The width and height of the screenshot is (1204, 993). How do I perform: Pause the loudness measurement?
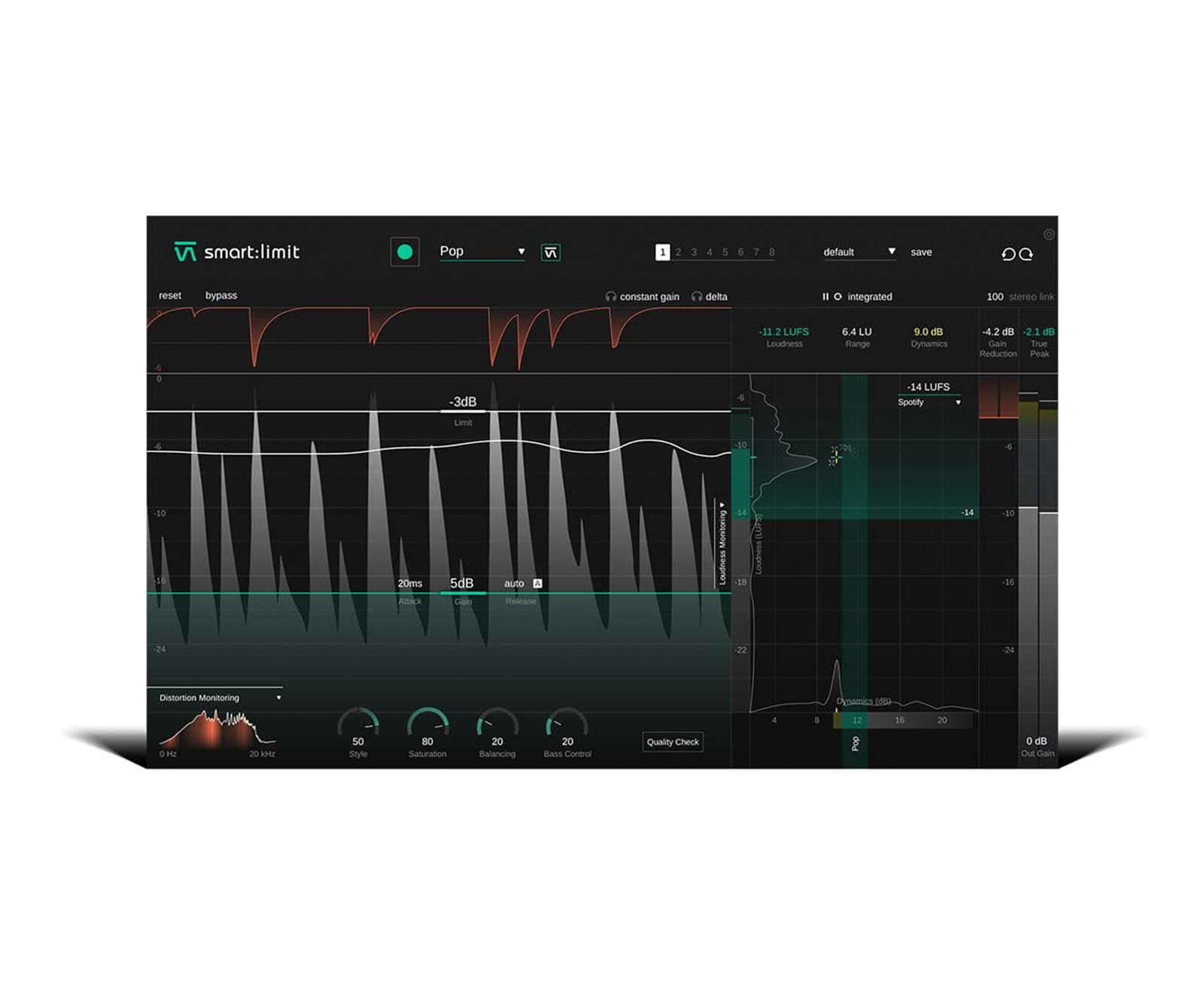825,296
